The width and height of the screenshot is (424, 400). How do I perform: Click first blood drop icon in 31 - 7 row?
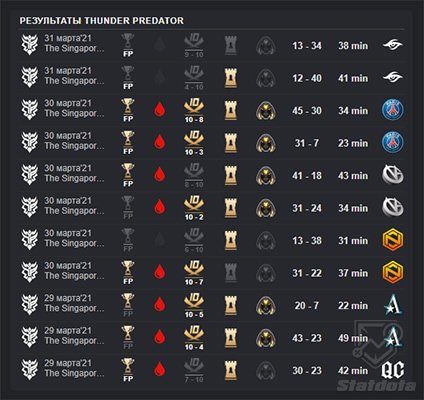(x=160, y=143)
